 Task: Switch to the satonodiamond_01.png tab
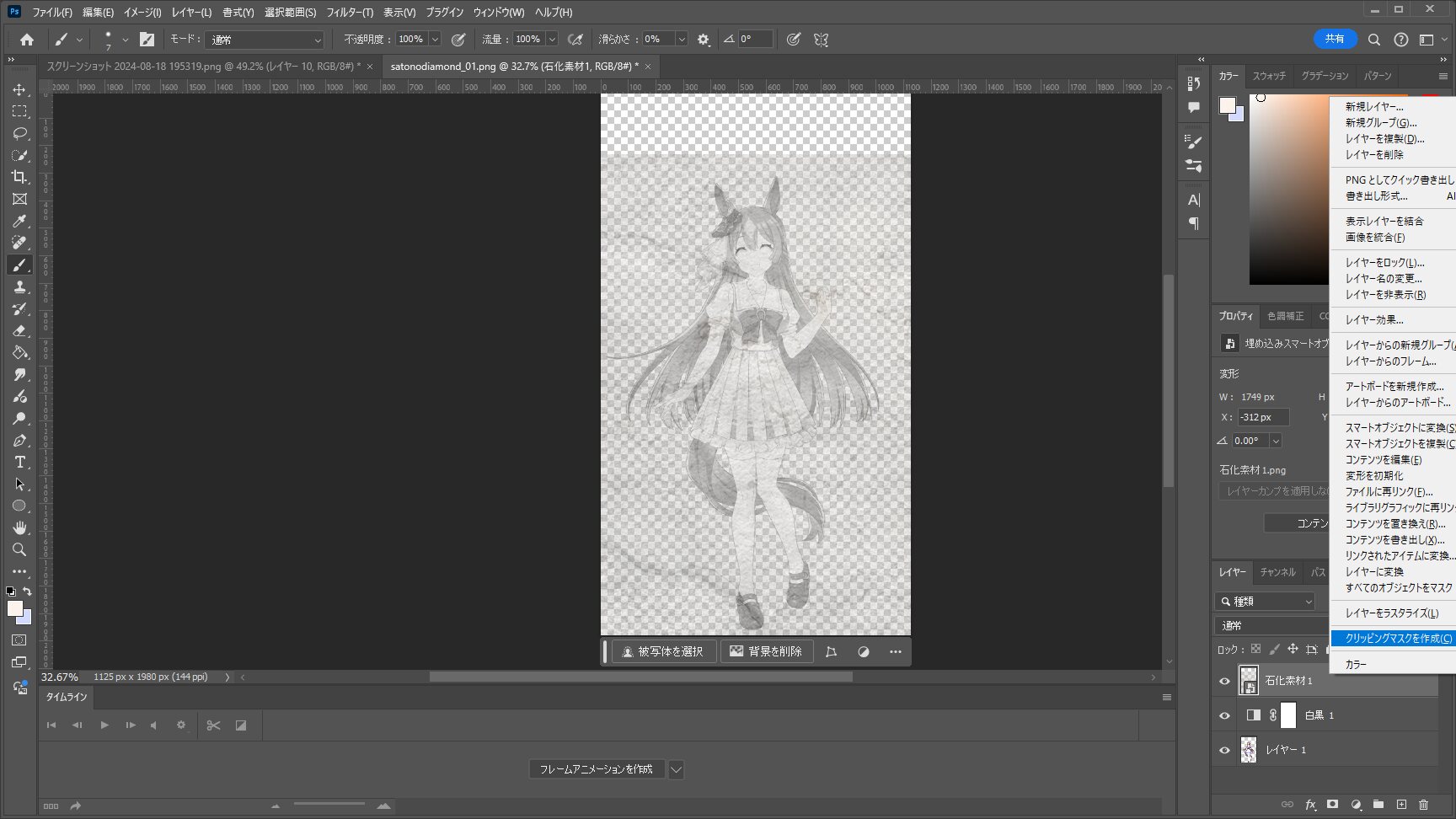pyautogui.click(x=514, y=66)
